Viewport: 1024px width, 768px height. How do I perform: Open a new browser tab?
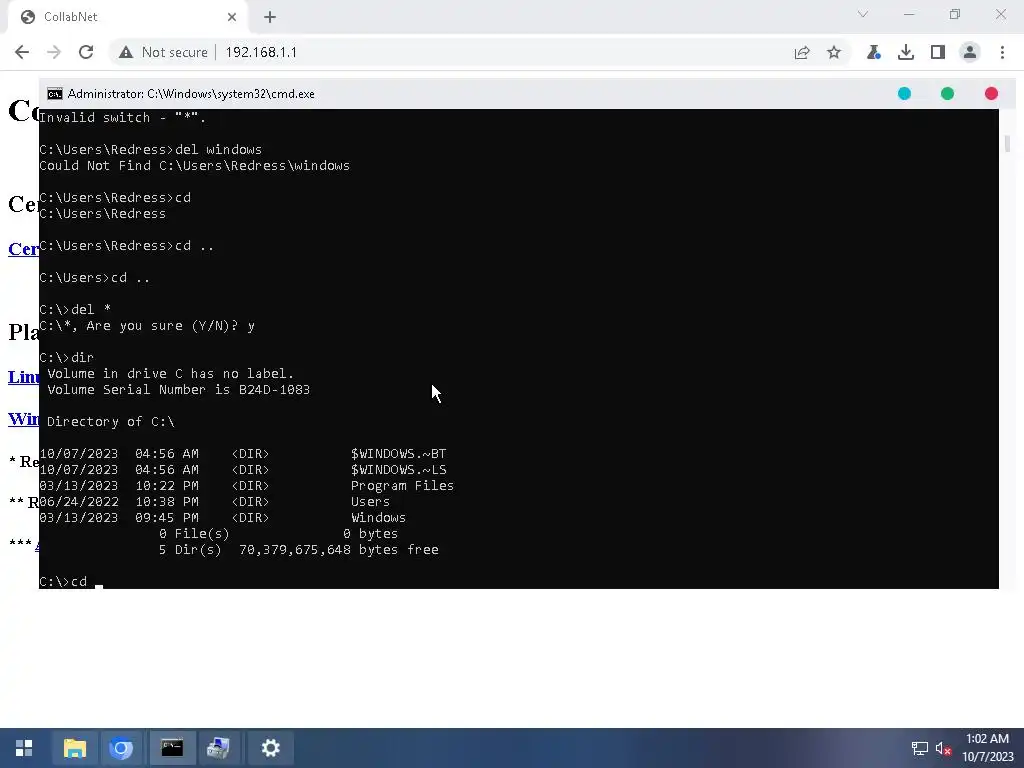click(x=270, y=17)
